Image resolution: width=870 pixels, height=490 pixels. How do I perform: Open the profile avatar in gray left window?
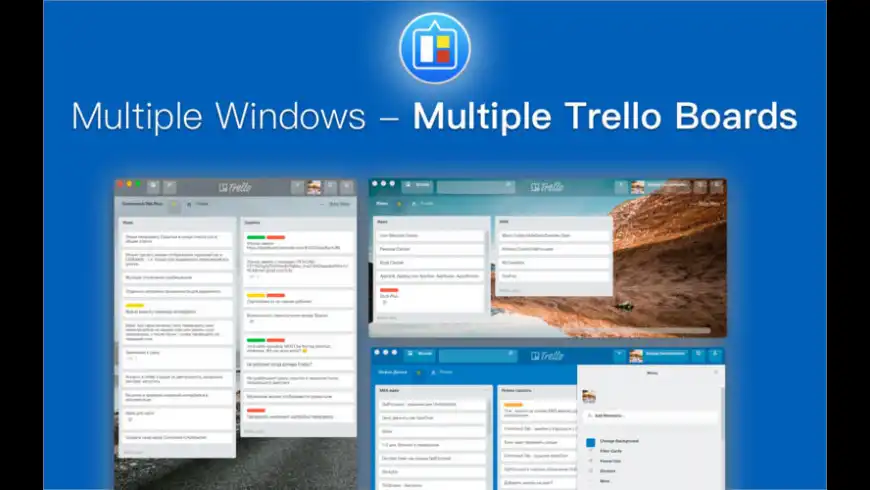point(314,188)
